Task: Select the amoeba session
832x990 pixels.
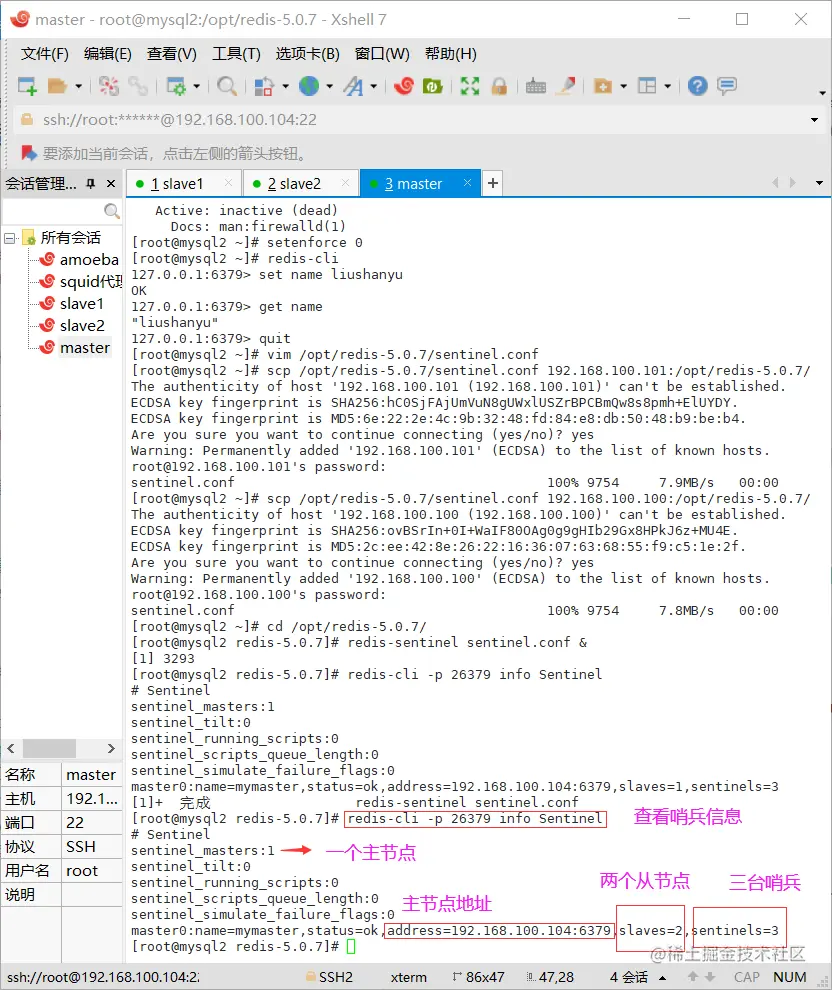Action: 88,259
